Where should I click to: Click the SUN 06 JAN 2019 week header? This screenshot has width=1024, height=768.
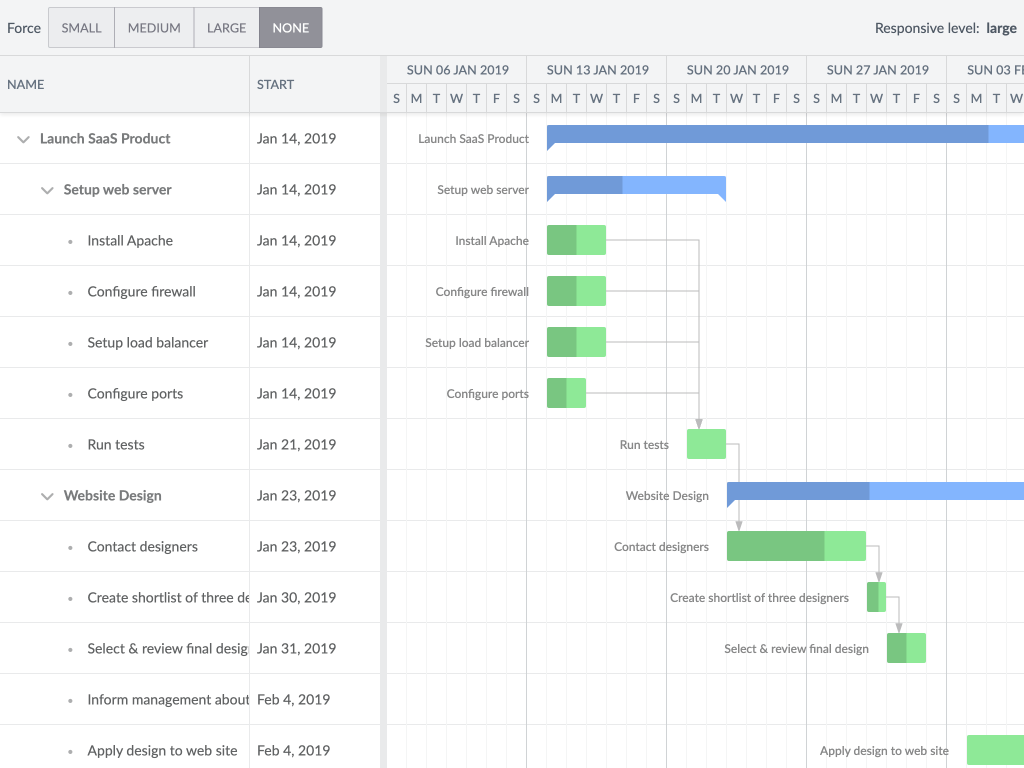click(457, 70)
